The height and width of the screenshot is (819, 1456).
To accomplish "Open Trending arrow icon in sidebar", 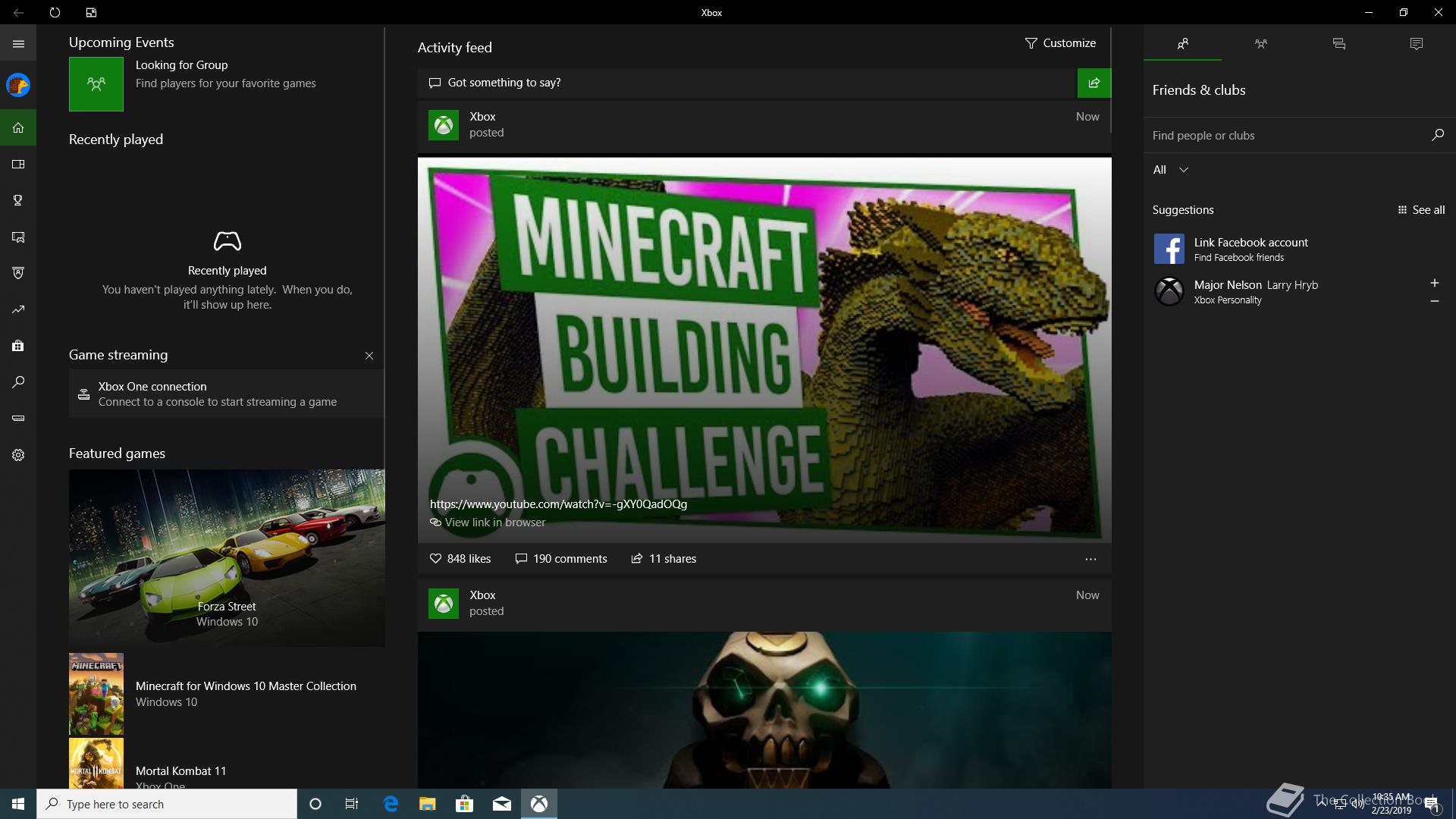I will (x=18, y=309).
